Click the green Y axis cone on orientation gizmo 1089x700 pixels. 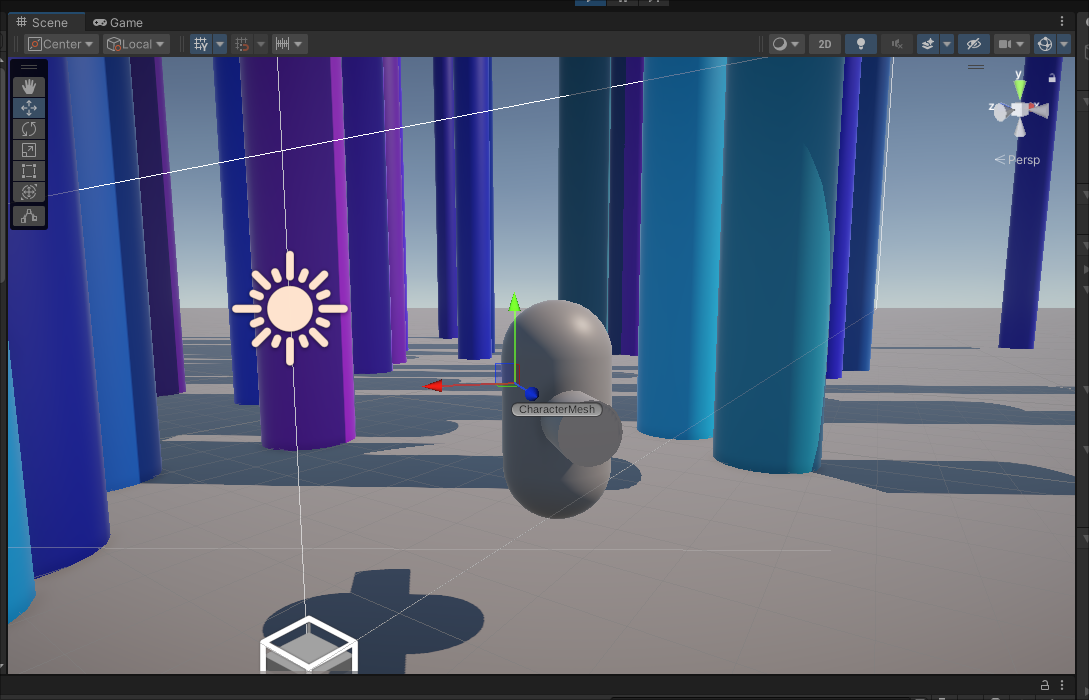coord(1019,87)
